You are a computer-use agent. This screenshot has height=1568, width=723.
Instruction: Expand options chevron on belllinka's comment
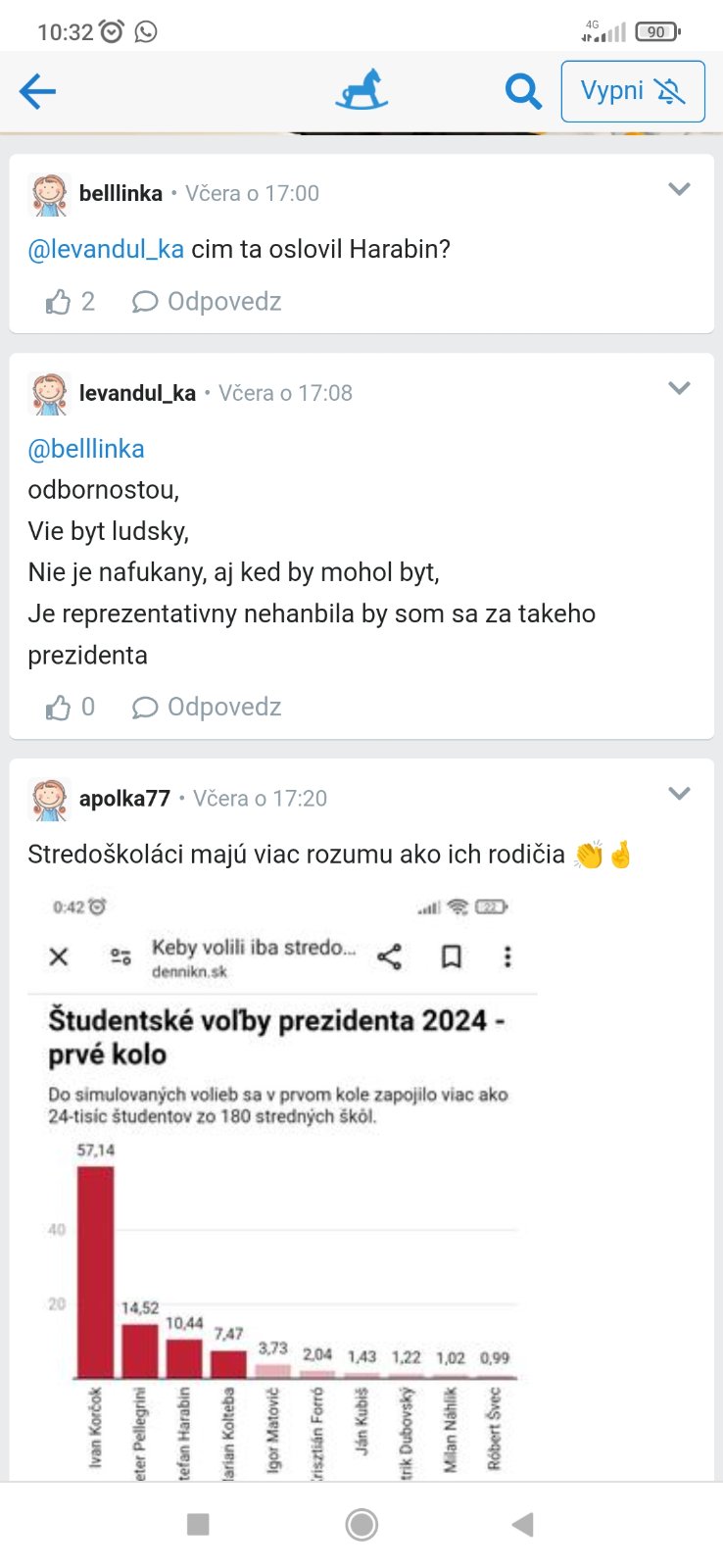click(679, 189)
